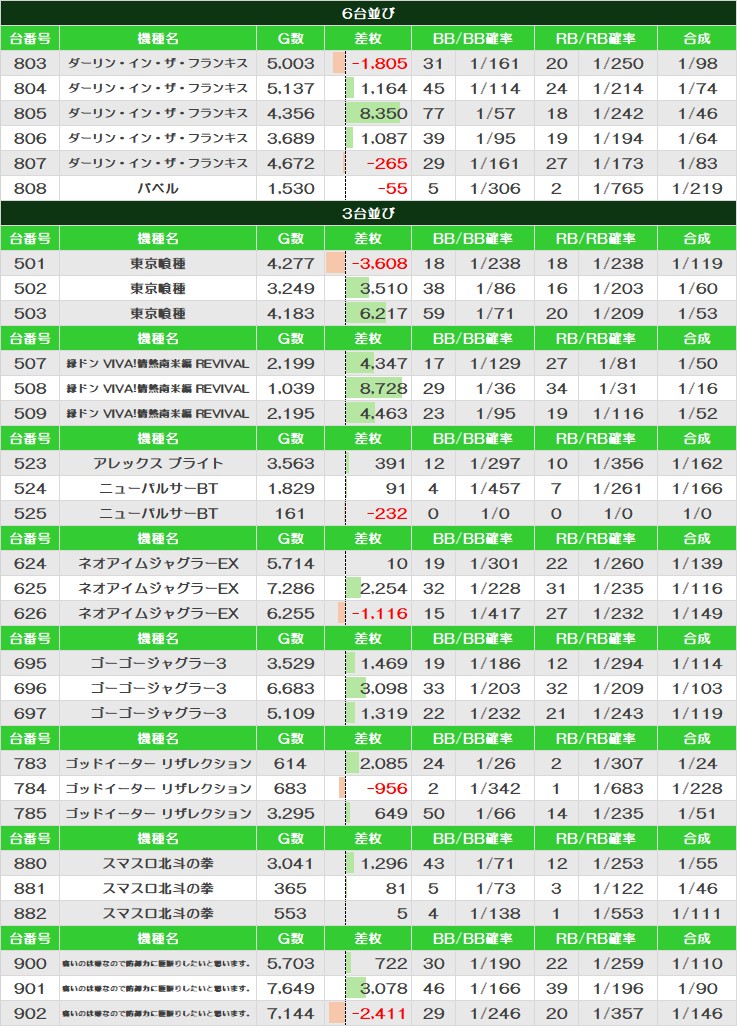Image resolution: width=737 pixels, height=1026 pixels.
Task: Click the 8,728 difference value
Action: tap(384, 389)
